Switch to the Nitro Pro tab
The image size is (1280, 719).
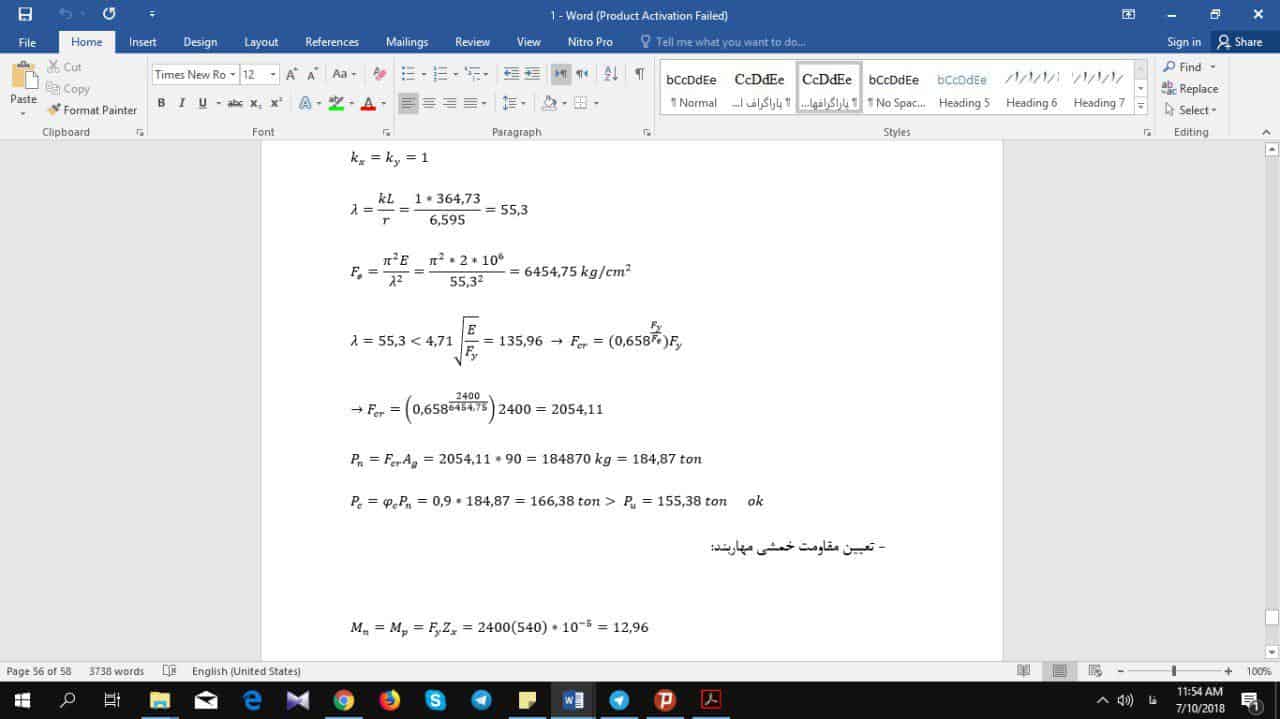point(590,42)
